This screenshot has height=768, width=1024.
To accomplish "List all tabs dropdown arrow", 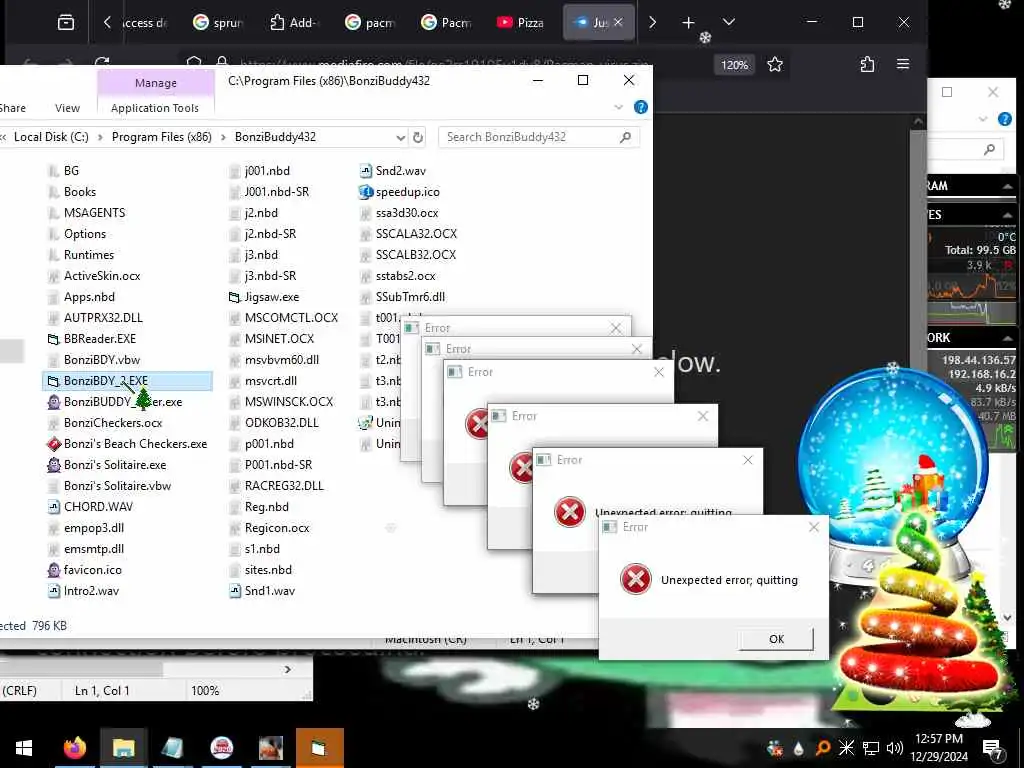I will click(x=729, y=23).
